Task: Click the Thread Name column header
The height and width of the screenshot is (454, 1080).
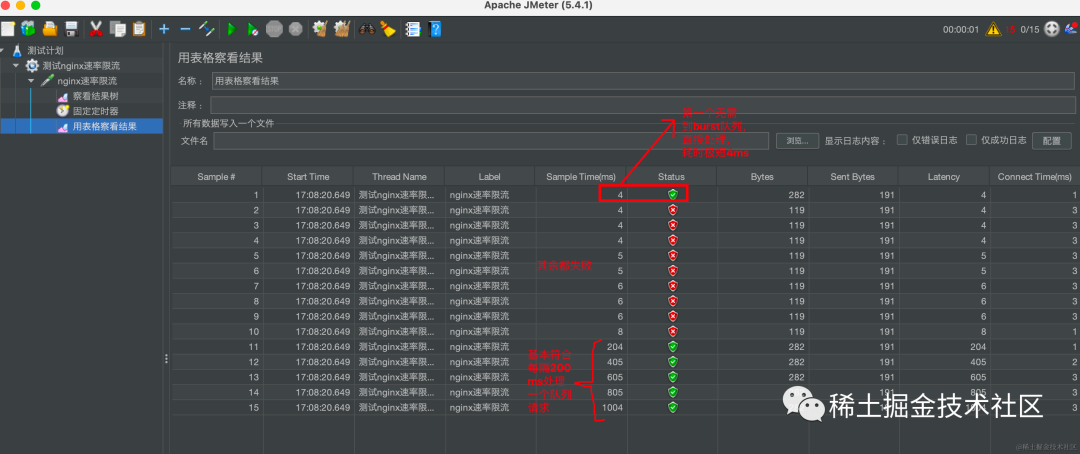Action: click(x=399, y=176)
